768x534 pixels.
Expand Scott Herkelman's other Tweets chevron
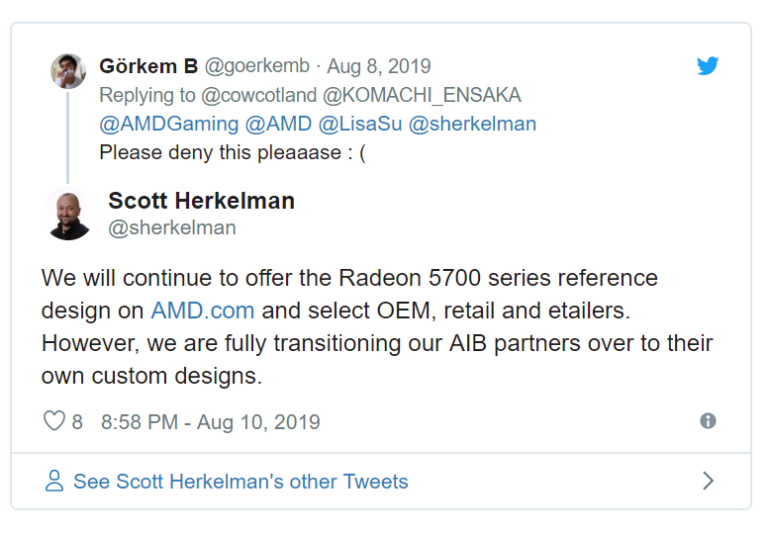(x=708, y=481)
